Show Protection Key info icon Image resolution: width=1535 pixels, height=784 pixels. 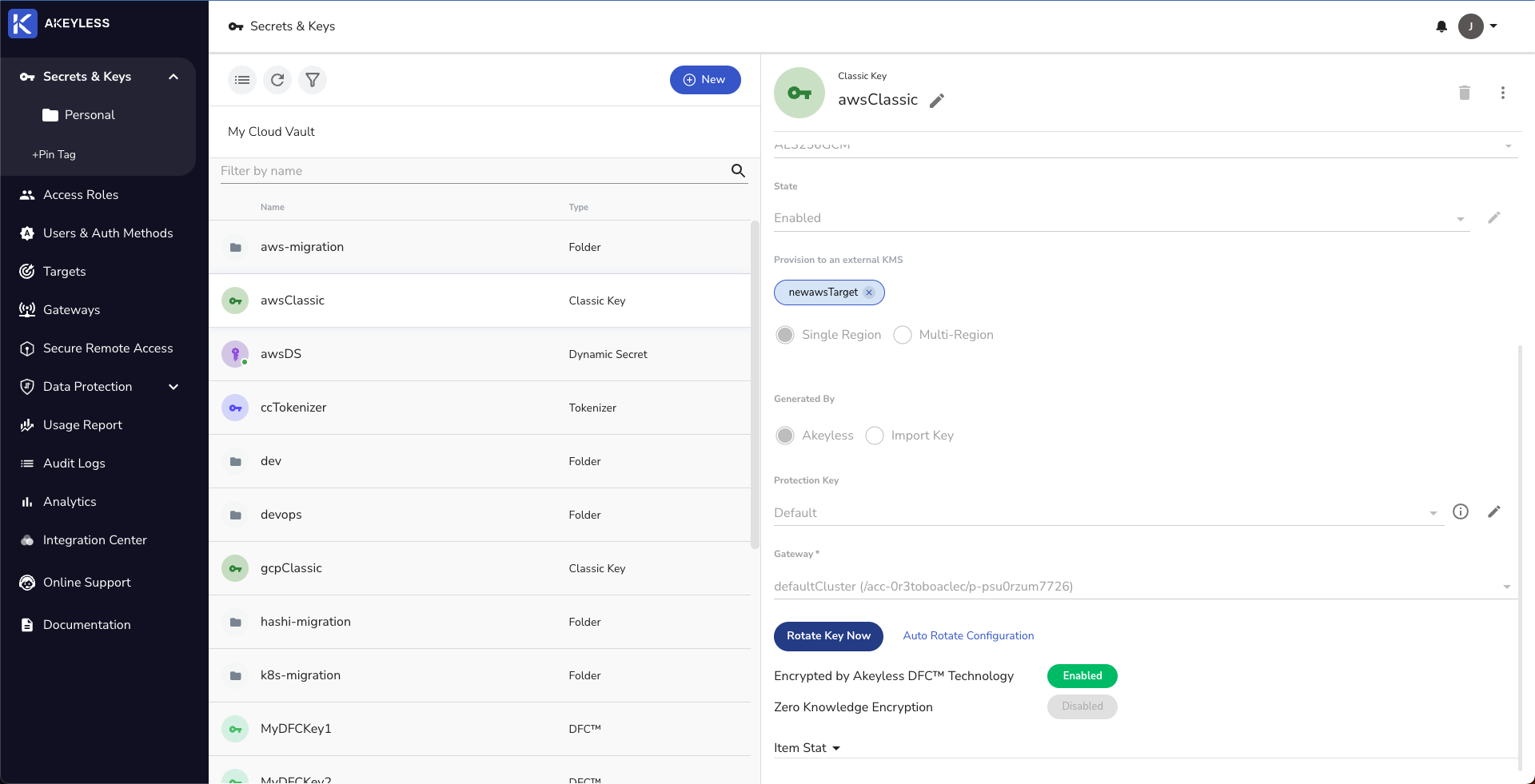tap(1461, 511)
